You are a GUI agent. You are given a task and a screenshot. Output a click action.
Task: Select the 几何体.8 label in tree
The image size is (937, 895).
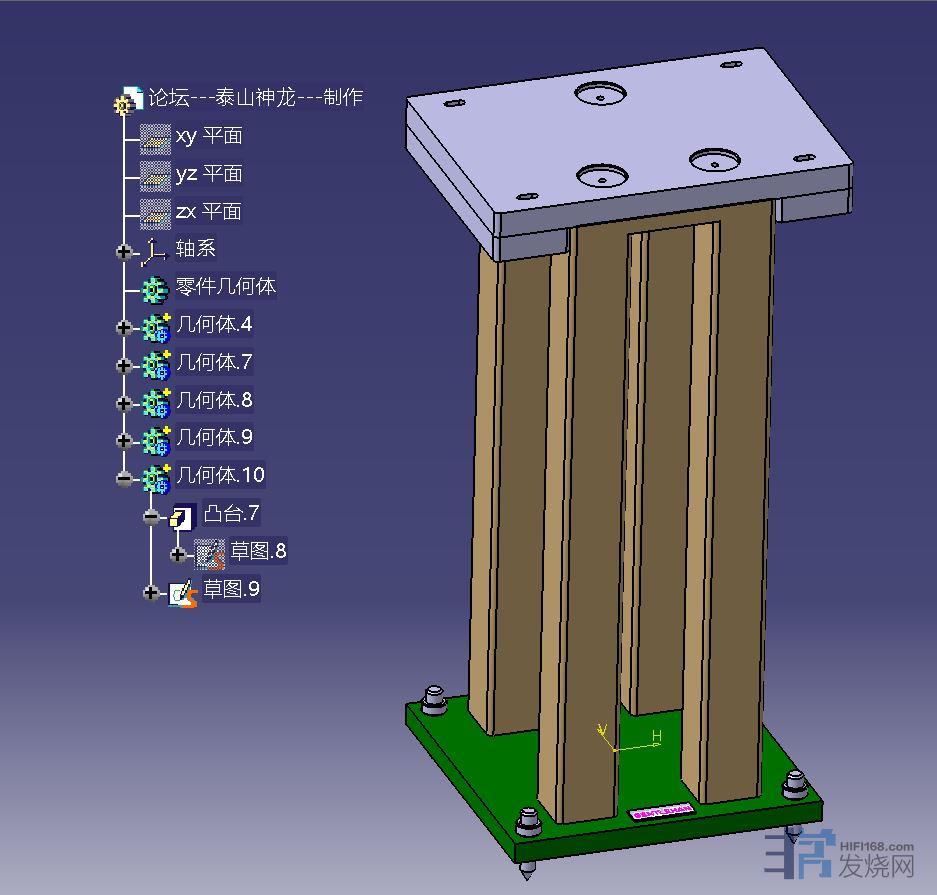click(214, 401)
